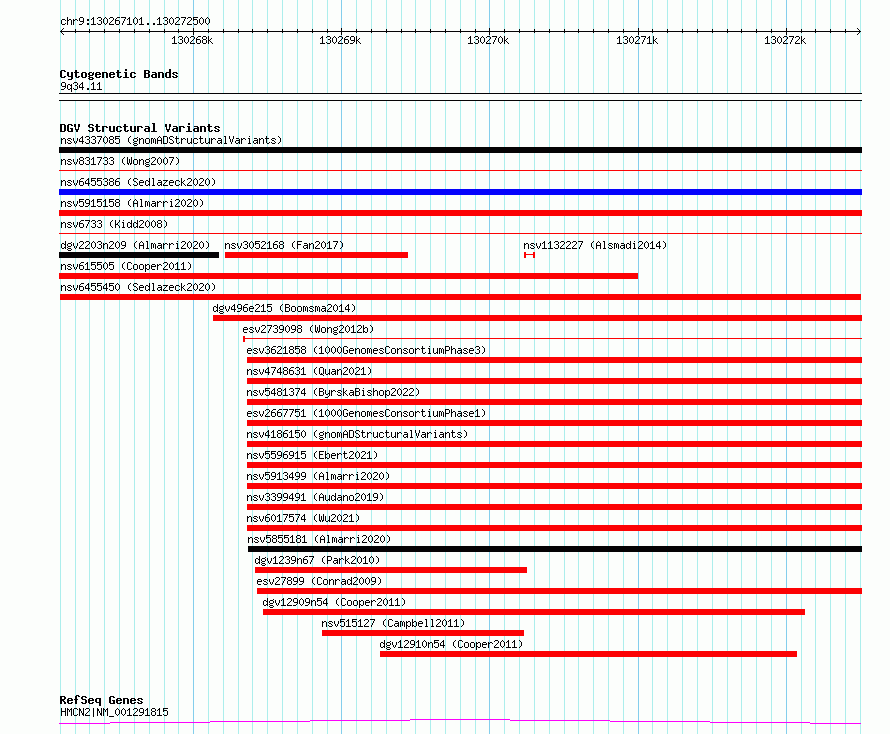Open nsv5855181 (Almarri2020) label
The height and width of the screenshot is (734, 890).
[x=319, y=539]
